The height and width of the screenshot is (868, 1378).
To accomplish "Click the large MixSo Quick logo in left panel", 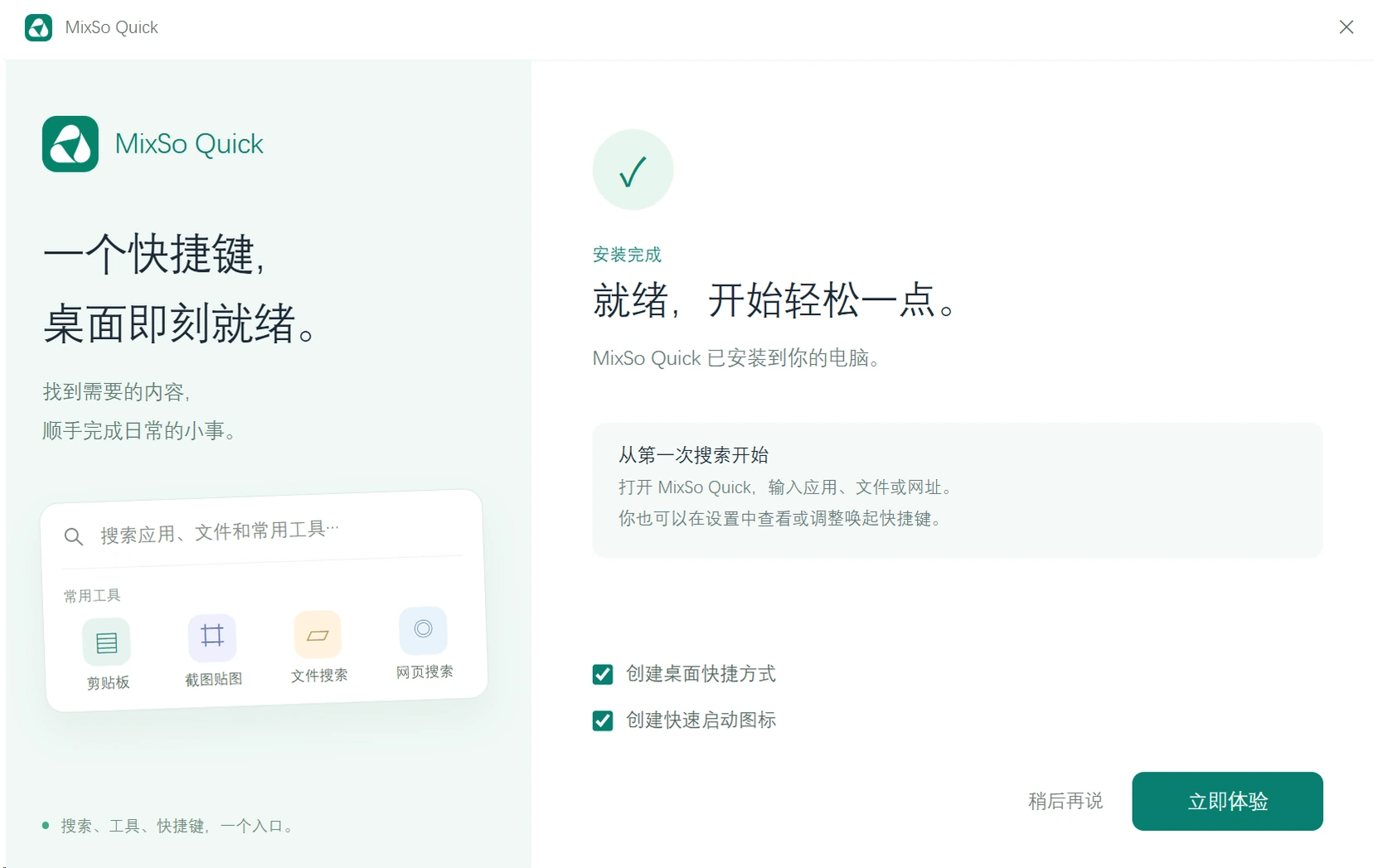I will pos(70,144).
